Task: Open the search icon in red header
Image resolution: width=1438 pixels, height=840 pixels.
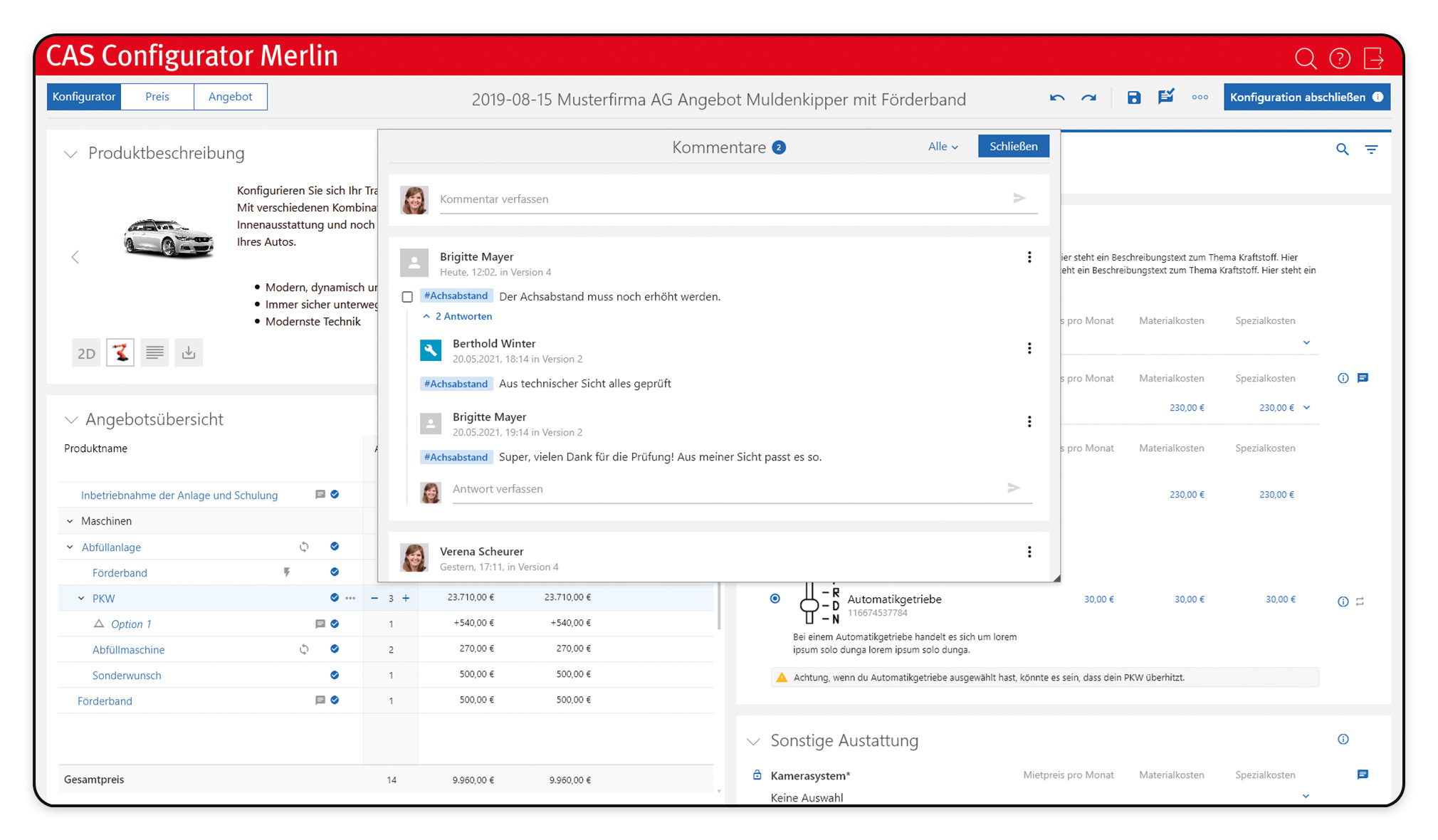Action: pyautogui.click(x=1306, y=58)
